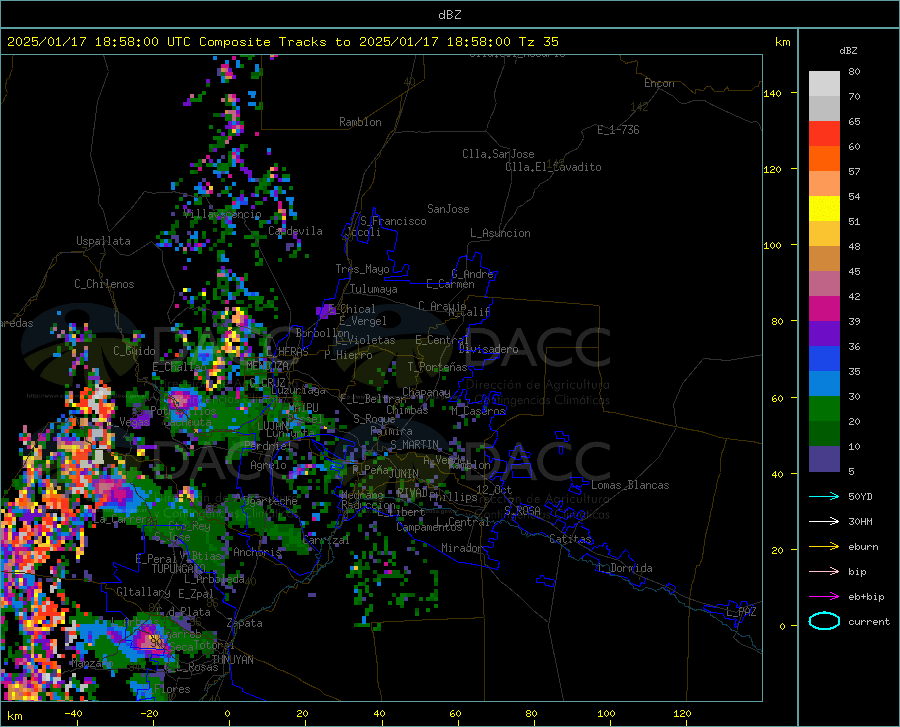900x727 pixels.
Task: Click the '50YD' legend label
Action: coord(860,496)
